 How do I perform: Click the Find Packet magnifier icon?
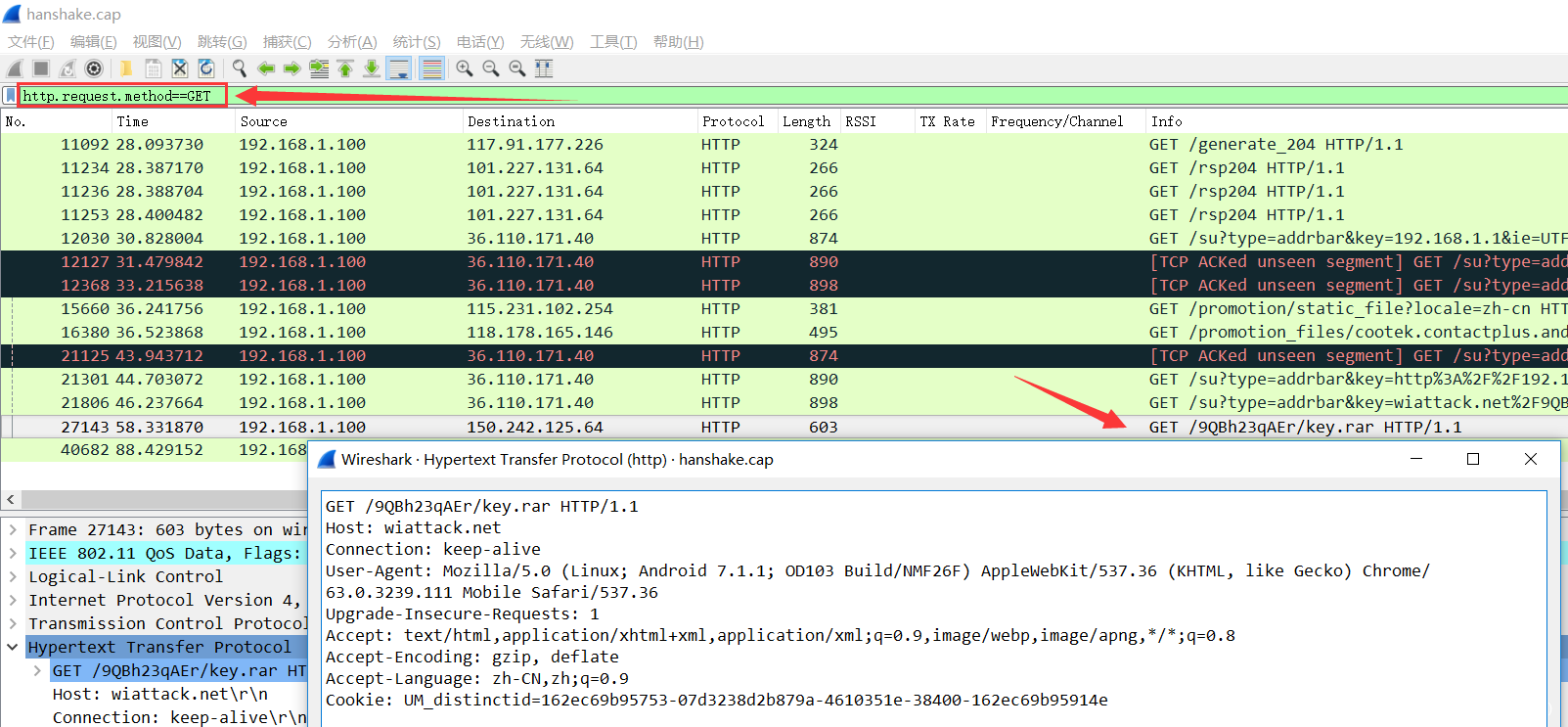(239, 68)
